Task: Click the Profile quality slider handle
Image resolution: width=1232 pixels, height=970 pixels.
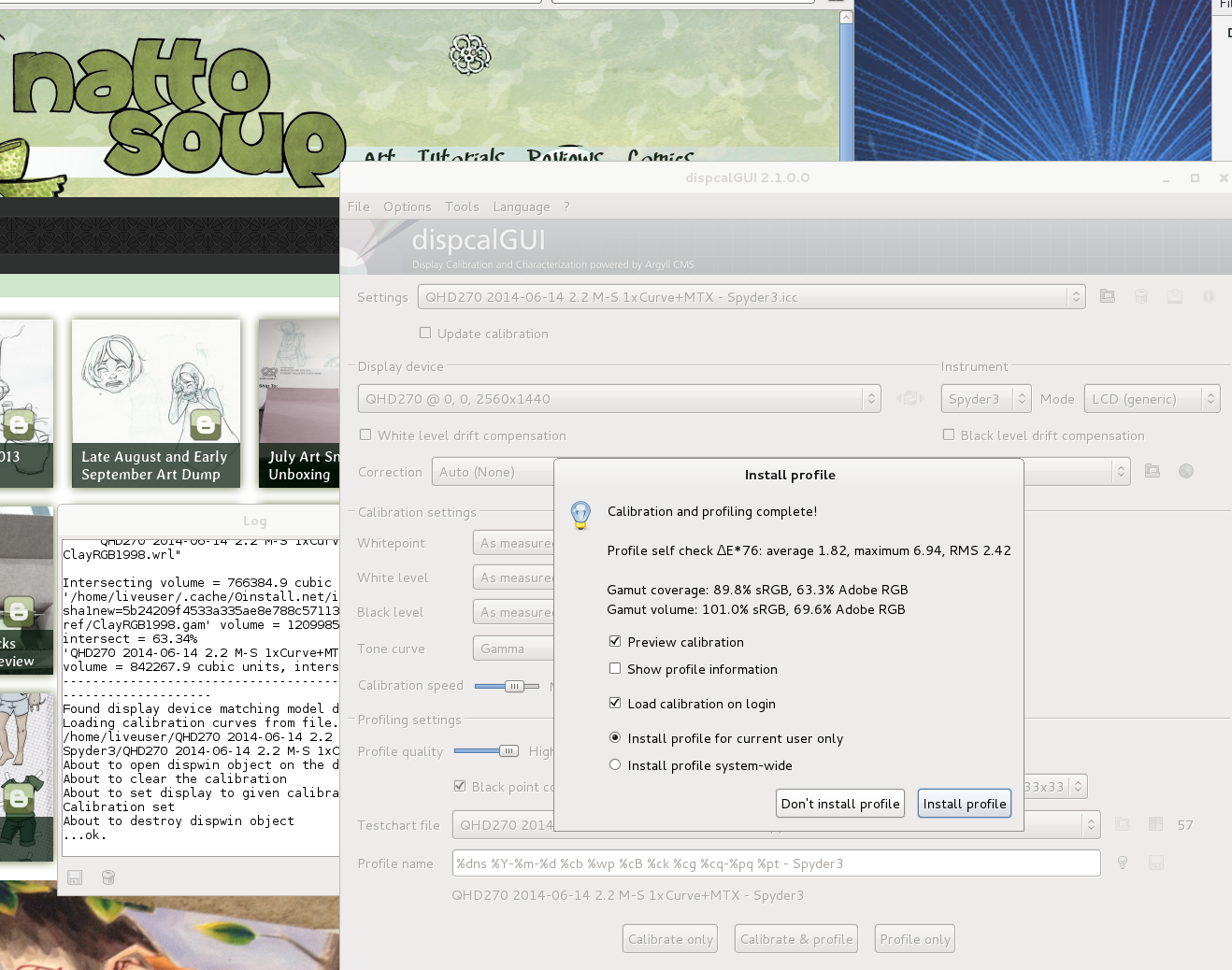Action: click(x=509, y=750)
